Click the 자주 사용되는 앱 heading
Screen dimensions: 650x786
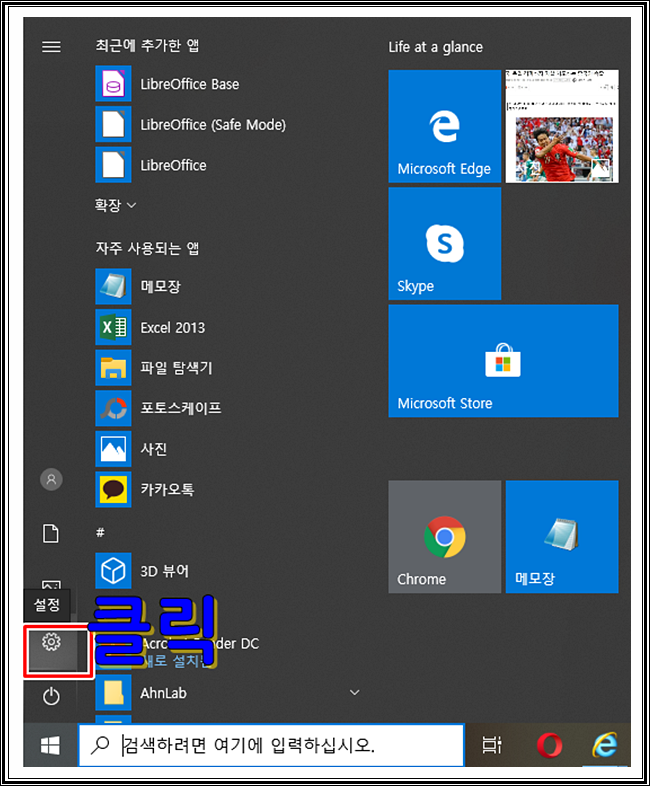click(x=147, y=248)
